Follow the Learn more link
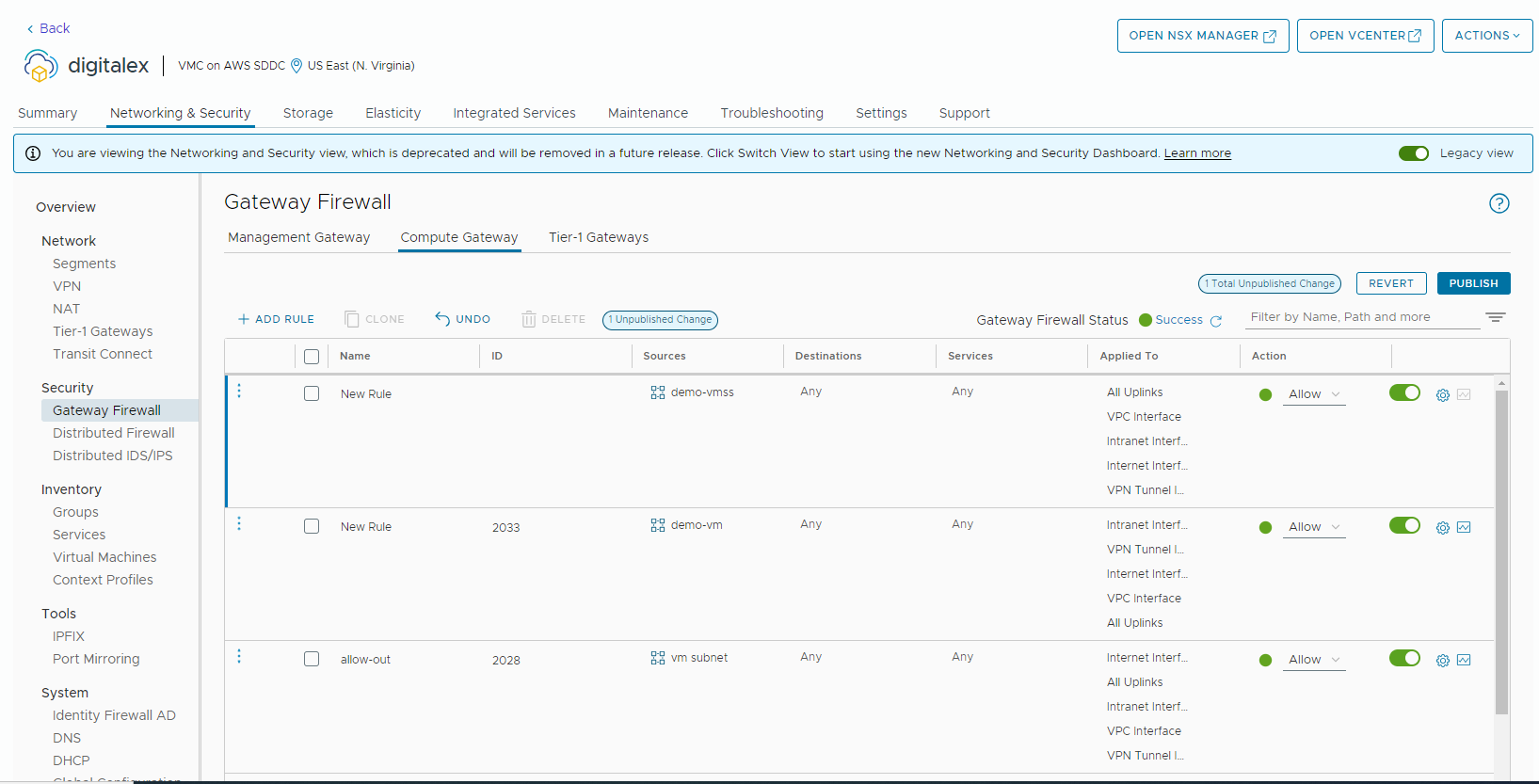 click(x=1196, y=153)
